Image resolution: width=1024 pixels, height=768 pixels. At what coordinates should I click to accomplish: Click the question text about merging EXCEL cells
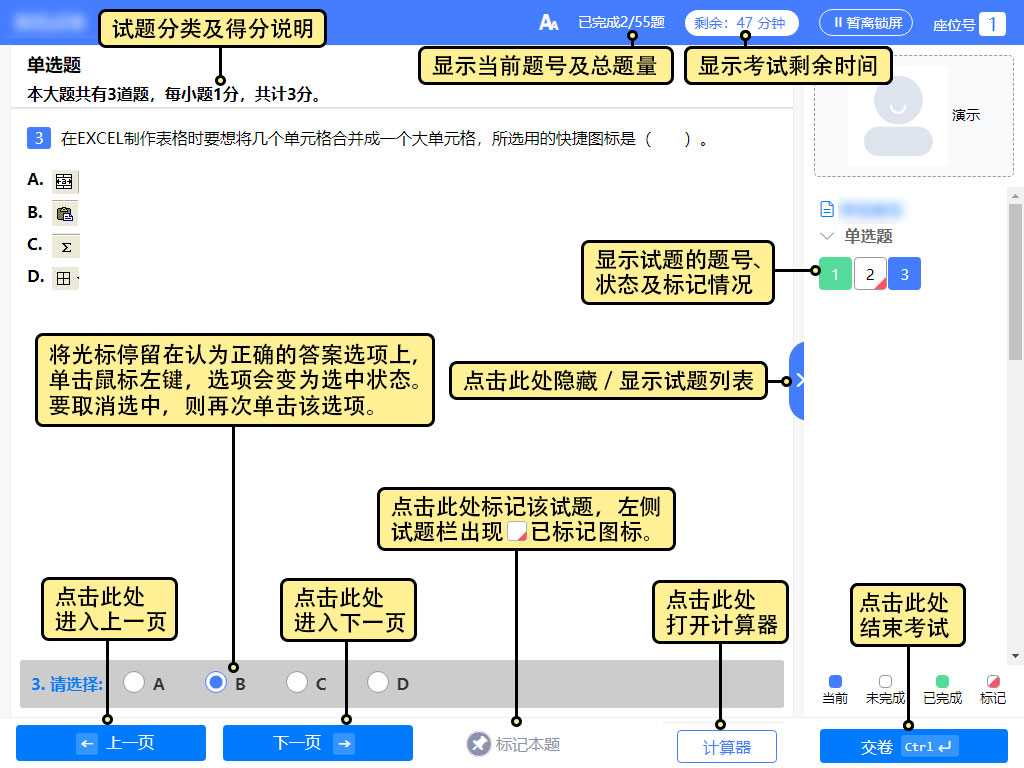[384, 139]
